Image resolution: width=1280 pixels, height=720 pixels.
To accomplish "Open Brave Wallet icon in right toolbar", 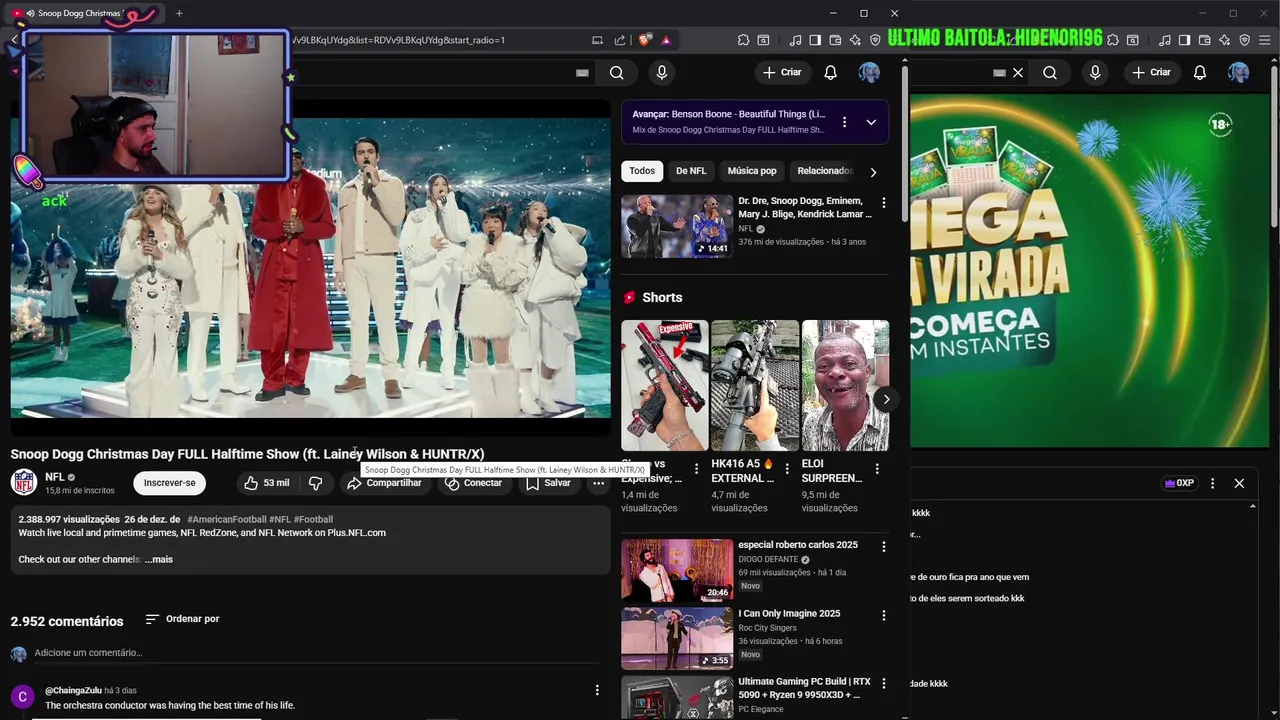I will click(1205, 40).
